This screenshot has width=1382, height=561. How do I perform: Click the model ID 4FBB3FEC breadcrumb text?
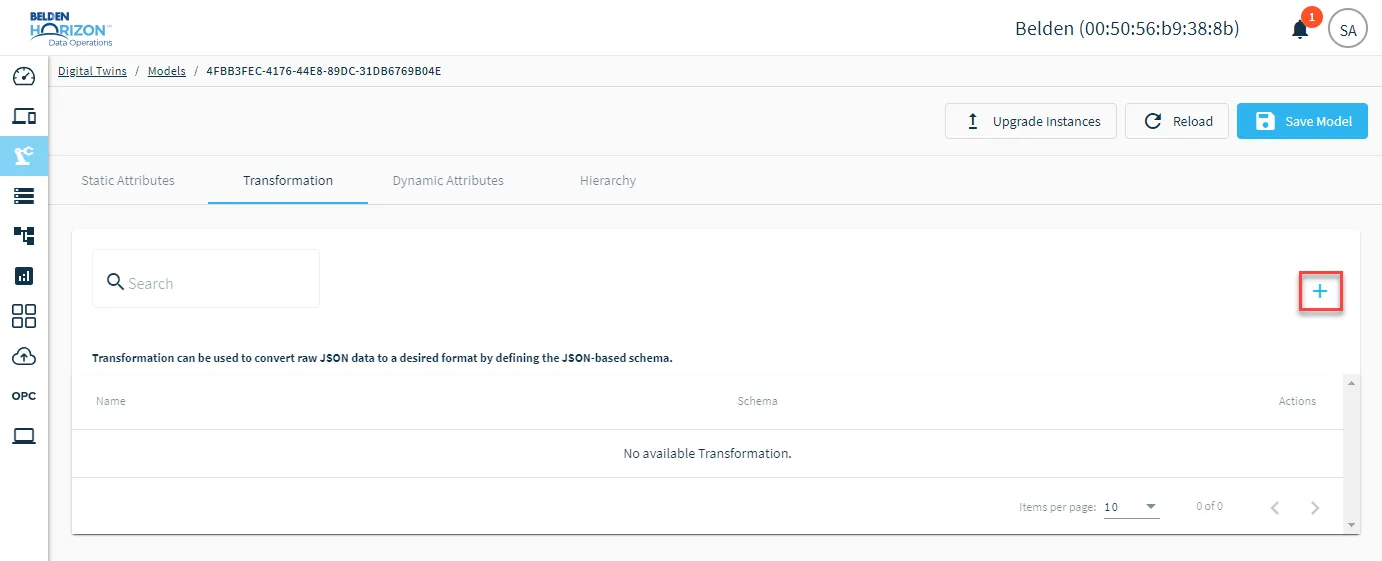click(x=324, y=71)
